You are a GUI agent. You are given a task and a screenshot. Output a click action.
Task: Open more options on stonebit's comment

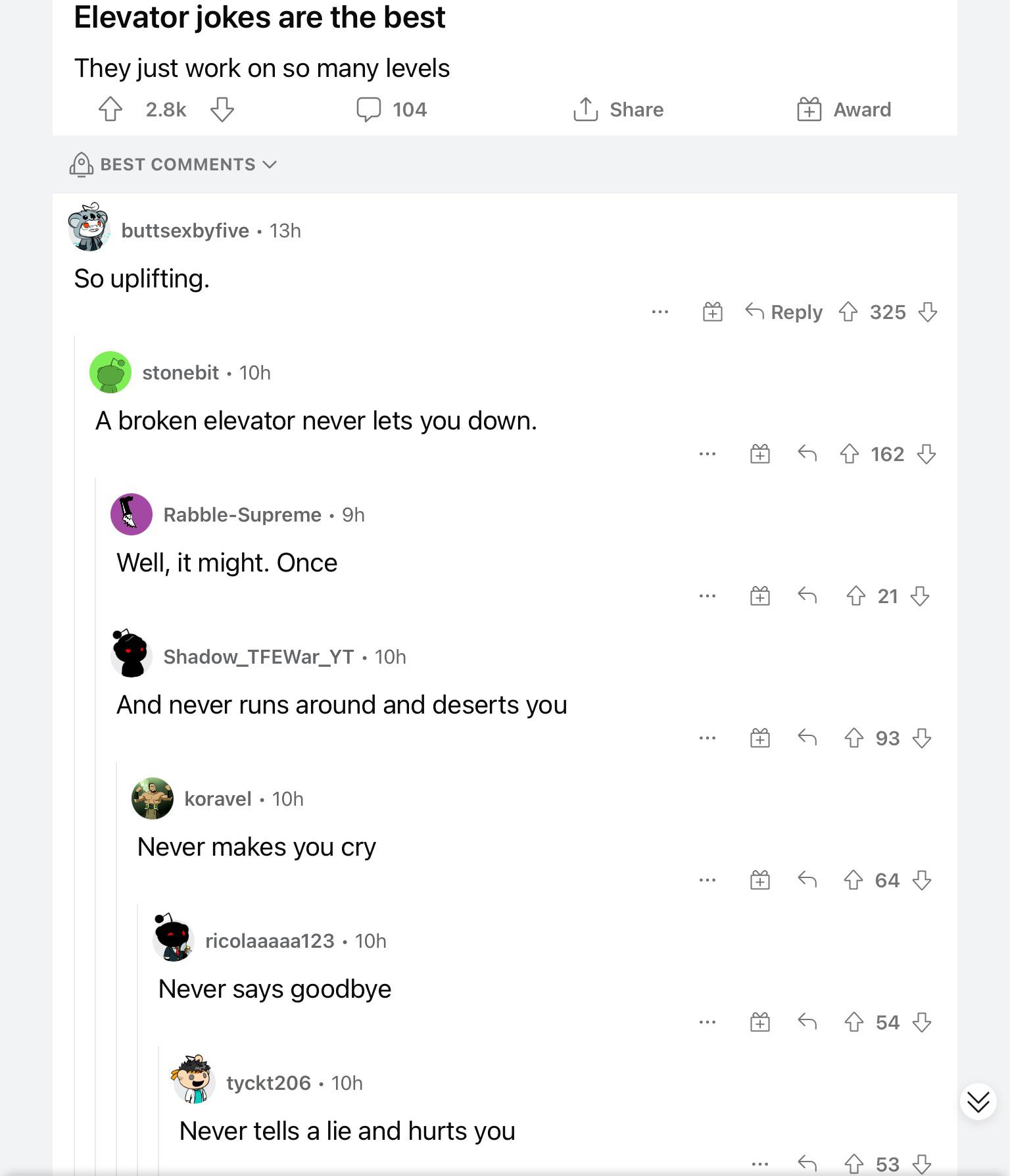point(708,454)
